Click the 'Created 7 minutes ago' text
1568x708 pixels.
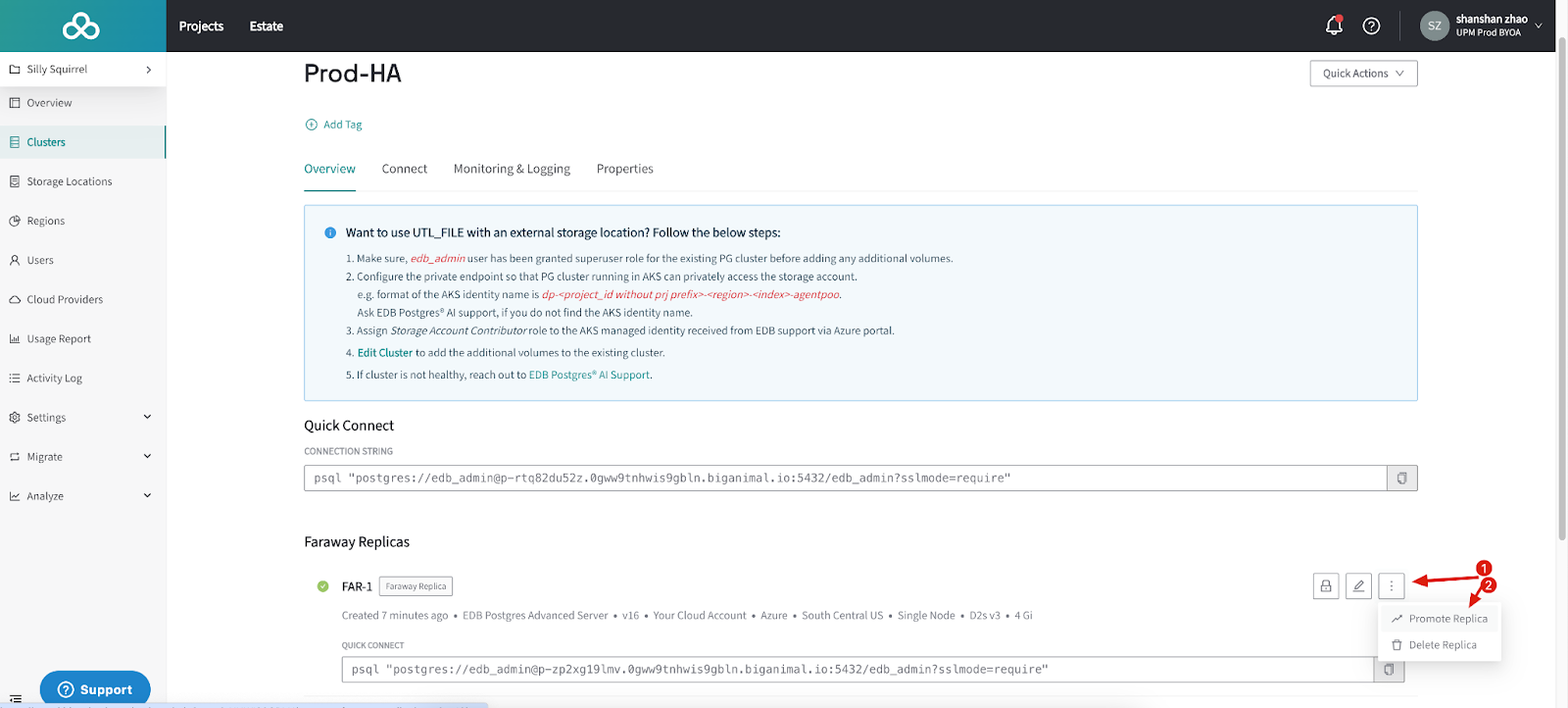coord(395,616)
